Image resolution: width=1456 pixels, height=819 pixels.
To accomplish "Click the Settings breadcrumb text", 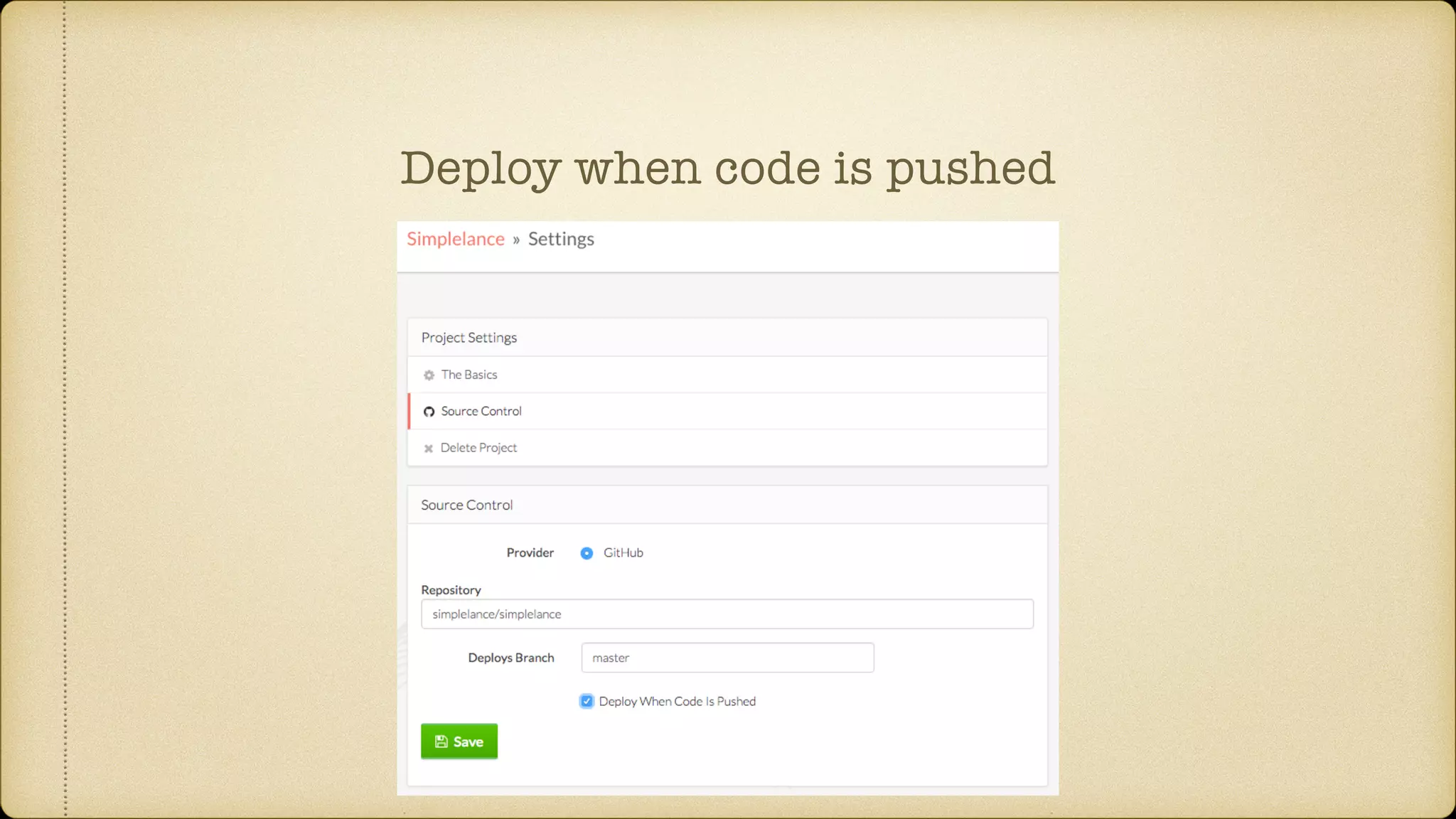I will (x=561, y=240).
